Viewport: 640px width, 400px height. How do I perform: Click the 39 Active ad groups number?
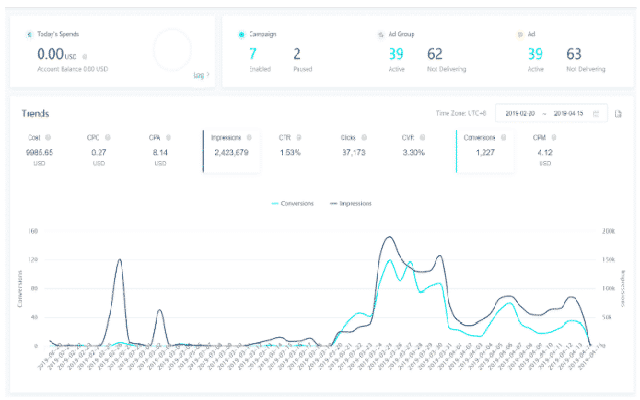tap(397, 55)
